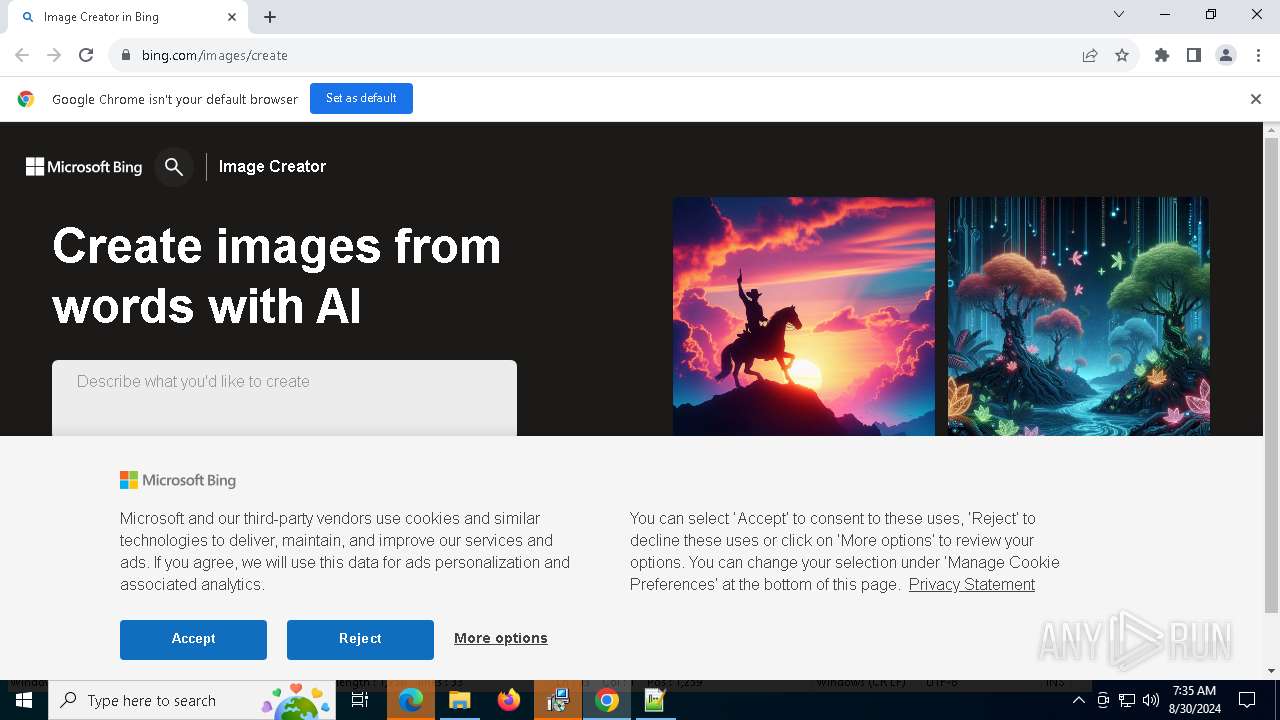Click Set as default button
Image resolution: width=1280 pixels, height=720 pixels.
361,99
